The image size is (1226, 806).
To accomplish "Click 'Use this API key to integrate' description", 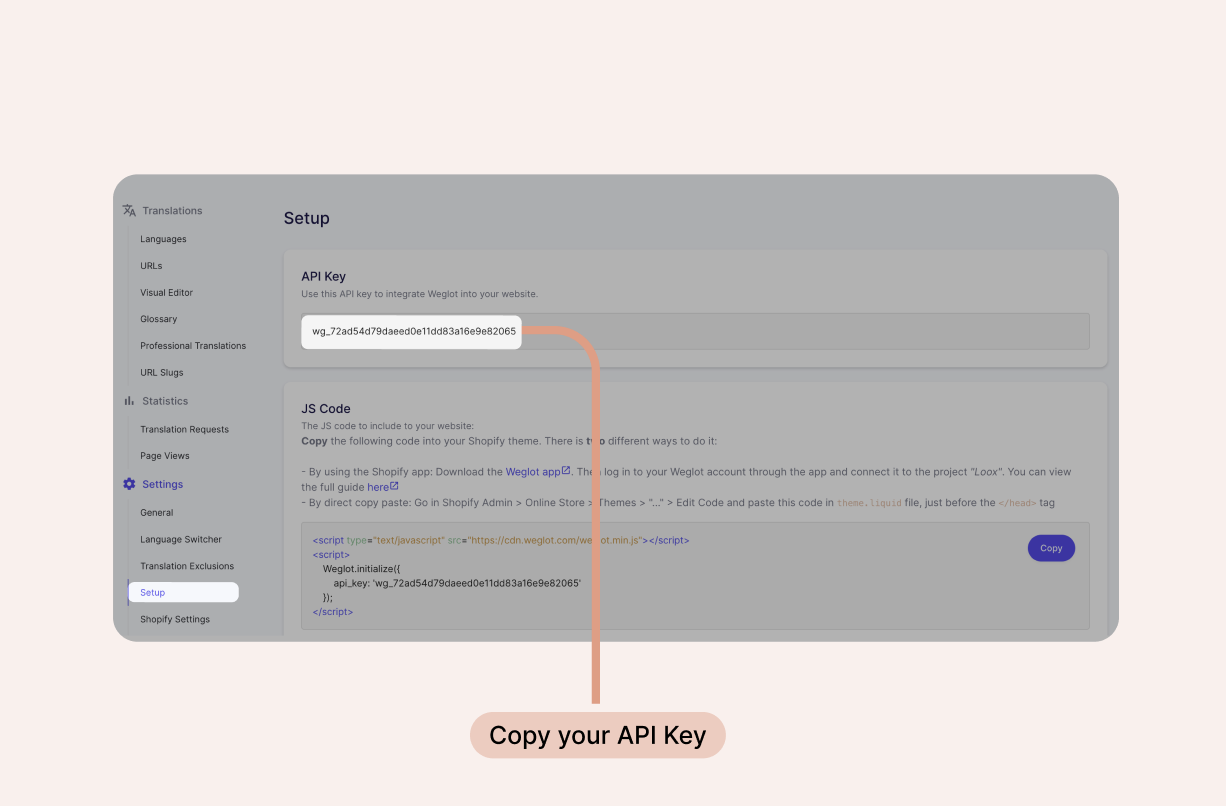I will pos(420,294).
